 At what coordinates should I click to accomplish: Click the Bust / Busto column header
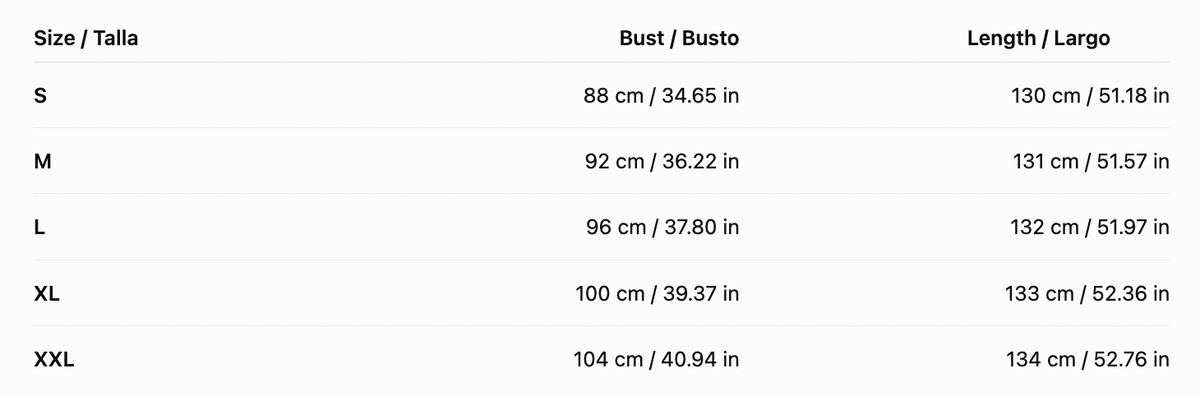pyautogui.click(x=679, y=39)
